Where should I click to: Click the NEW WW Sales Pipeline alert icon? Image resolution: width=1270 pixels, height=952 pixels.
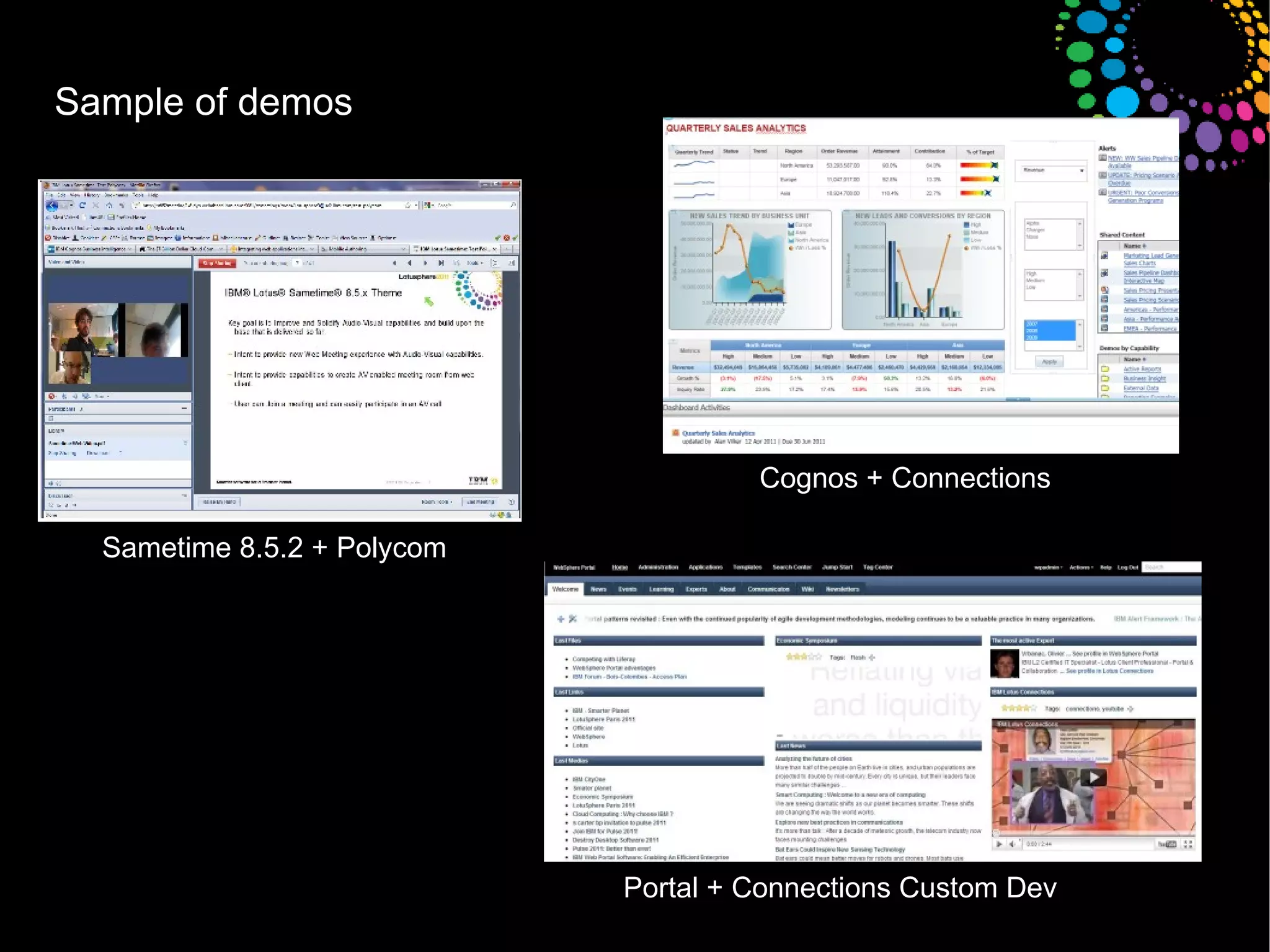pos(1103,158)
